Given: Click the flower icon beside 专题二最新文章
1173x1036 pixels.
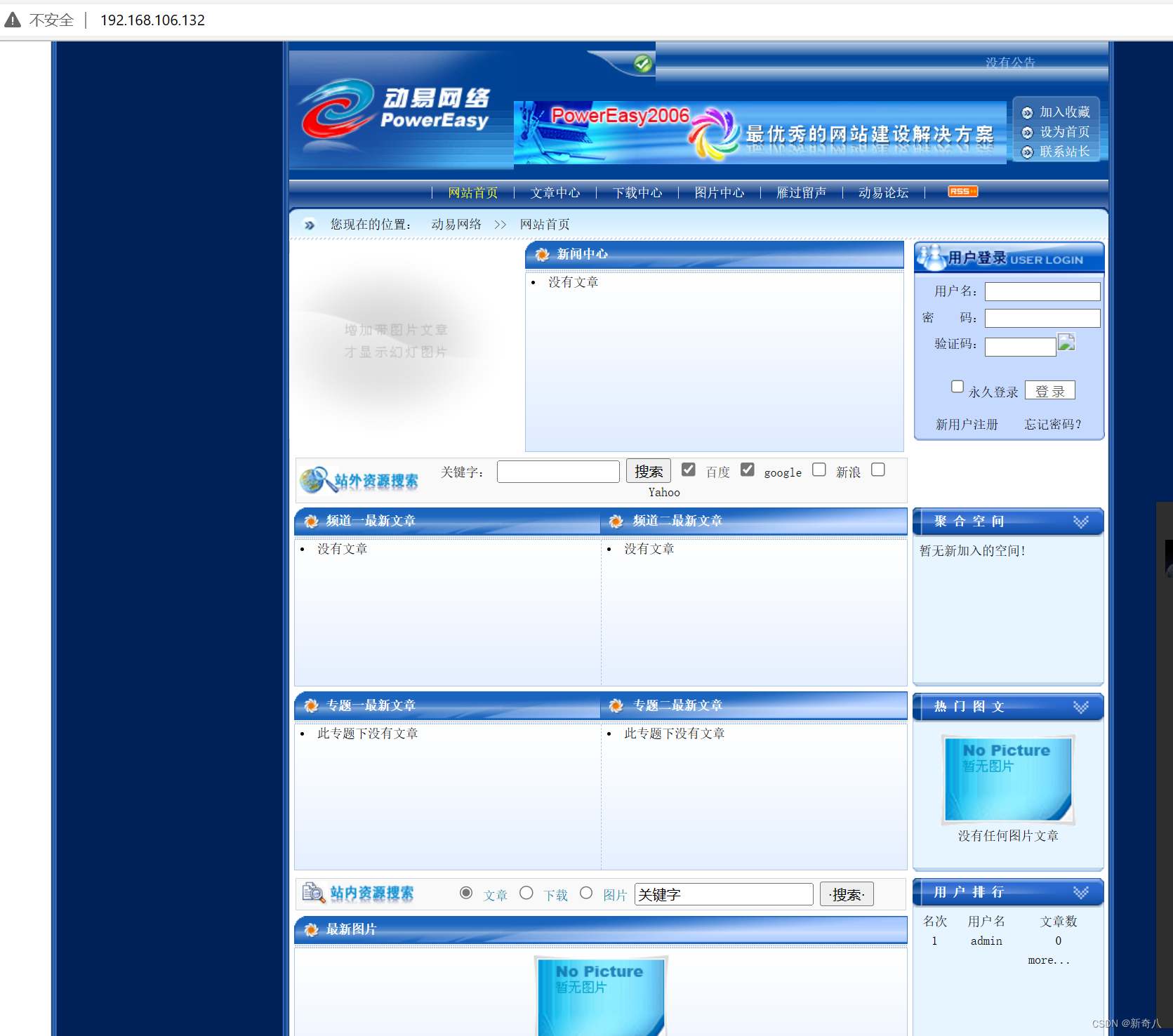Looking at the screenshot, I should pyautogui.click(x=616, y=705).
